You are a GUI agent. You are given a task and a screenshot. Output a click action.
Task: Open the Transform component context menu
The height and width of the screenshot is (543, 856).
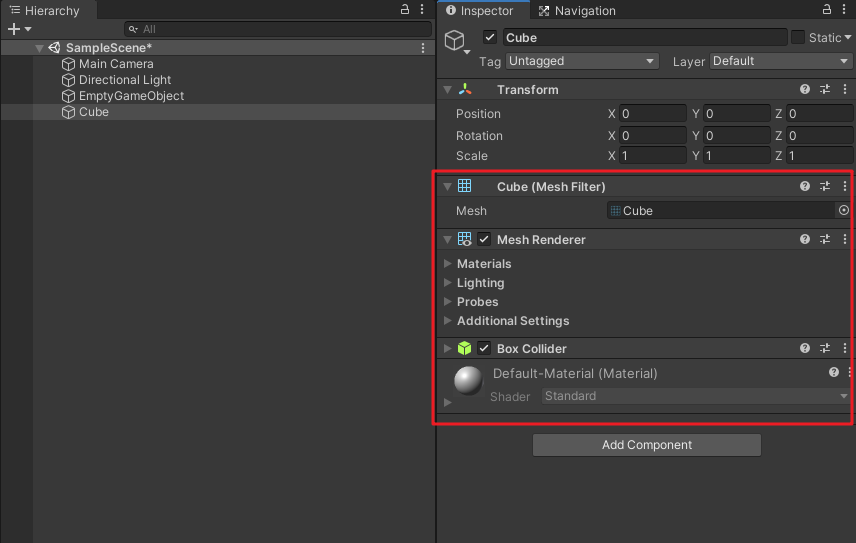[845, 89]
